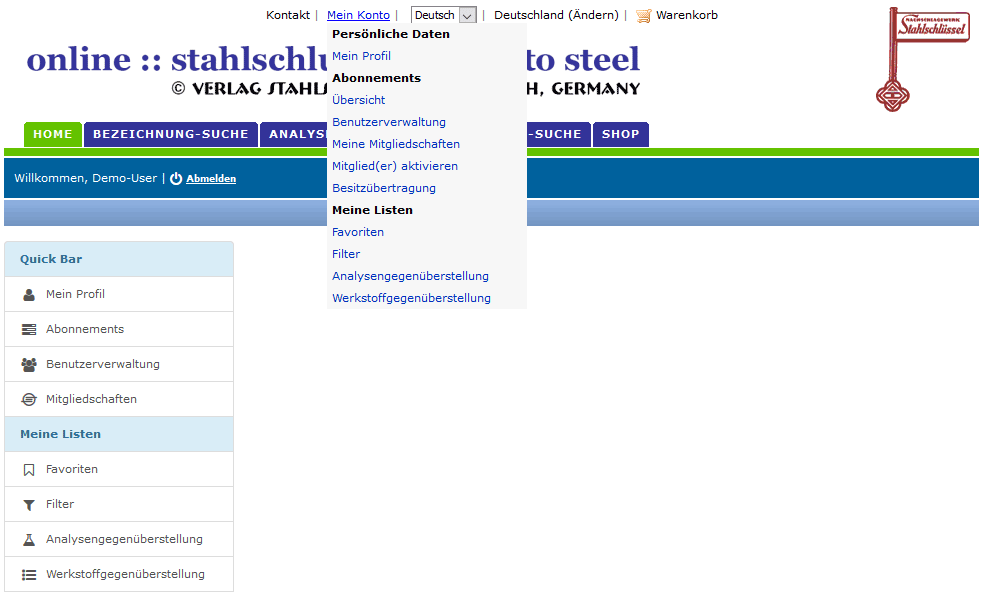Click the flask icon for Analysengegenüberstellung

pos(29,540)
